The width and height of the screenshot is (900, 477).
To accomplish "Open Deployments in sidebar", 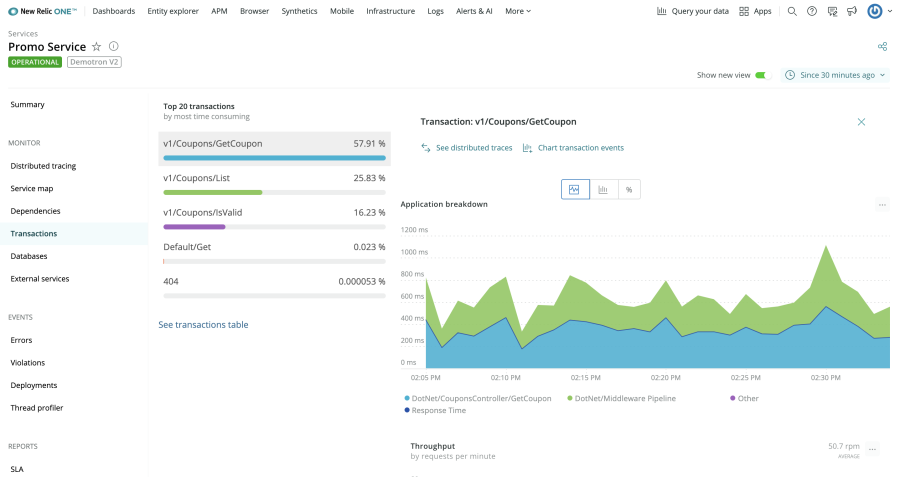I will click(x=34, y=385).
